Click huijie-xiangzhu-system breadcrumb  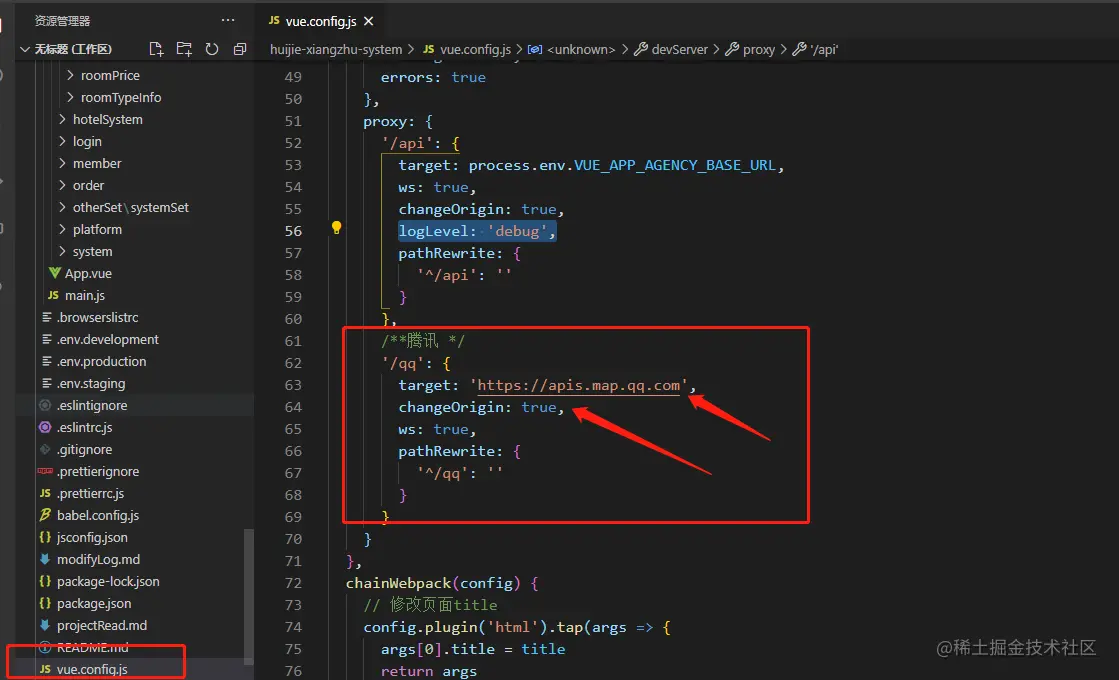coord(336,49)
